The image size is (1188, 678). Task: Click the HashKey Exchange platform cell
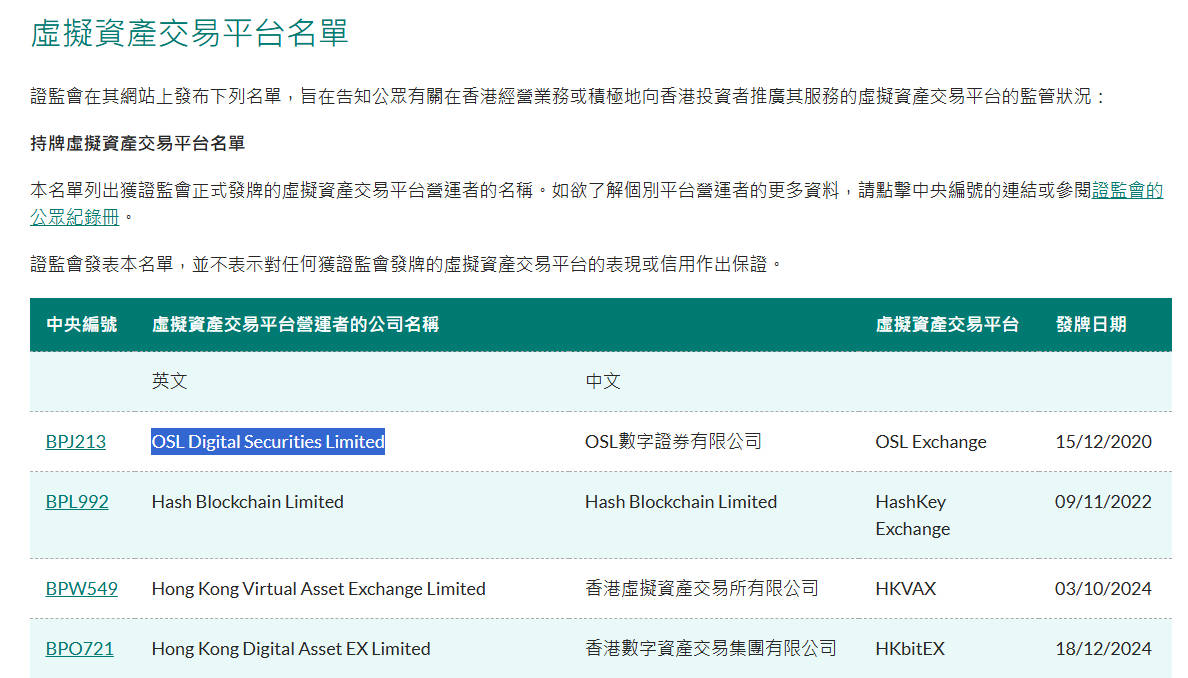[x=912, y=514]
